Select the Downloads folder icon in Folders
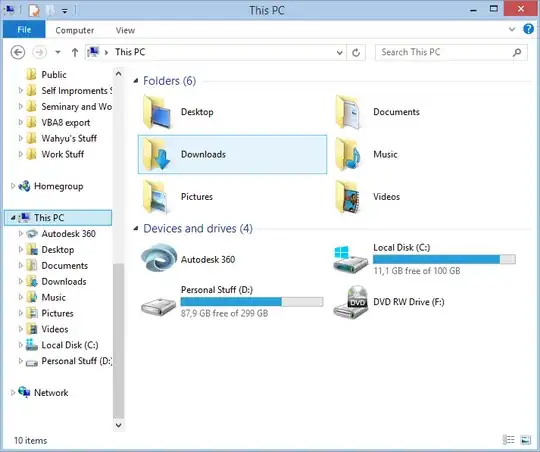The height and width of the screenshot is (452, 540). point(157,154)
